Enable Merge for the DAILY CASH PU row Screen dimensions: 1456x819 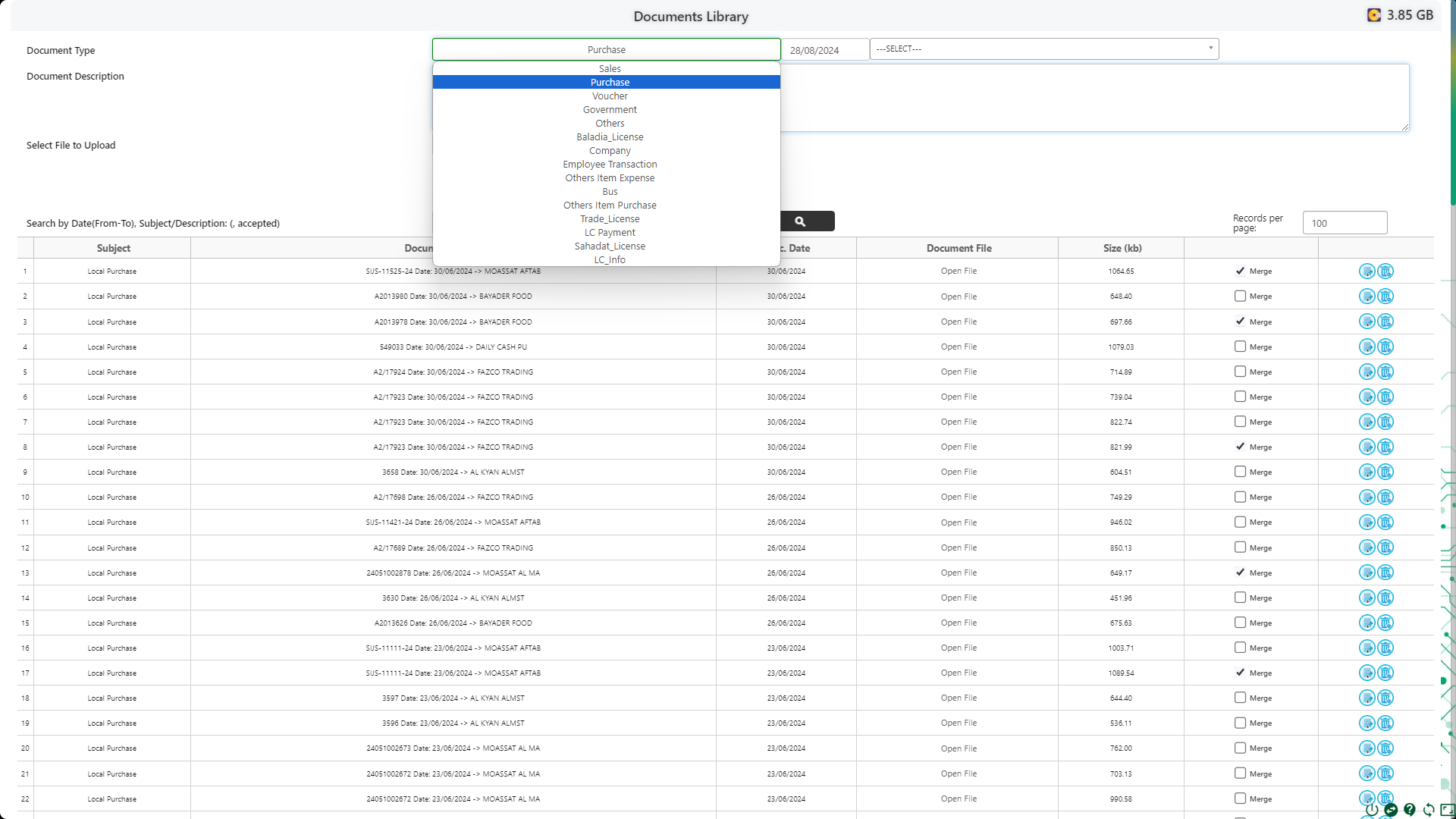1241,347
